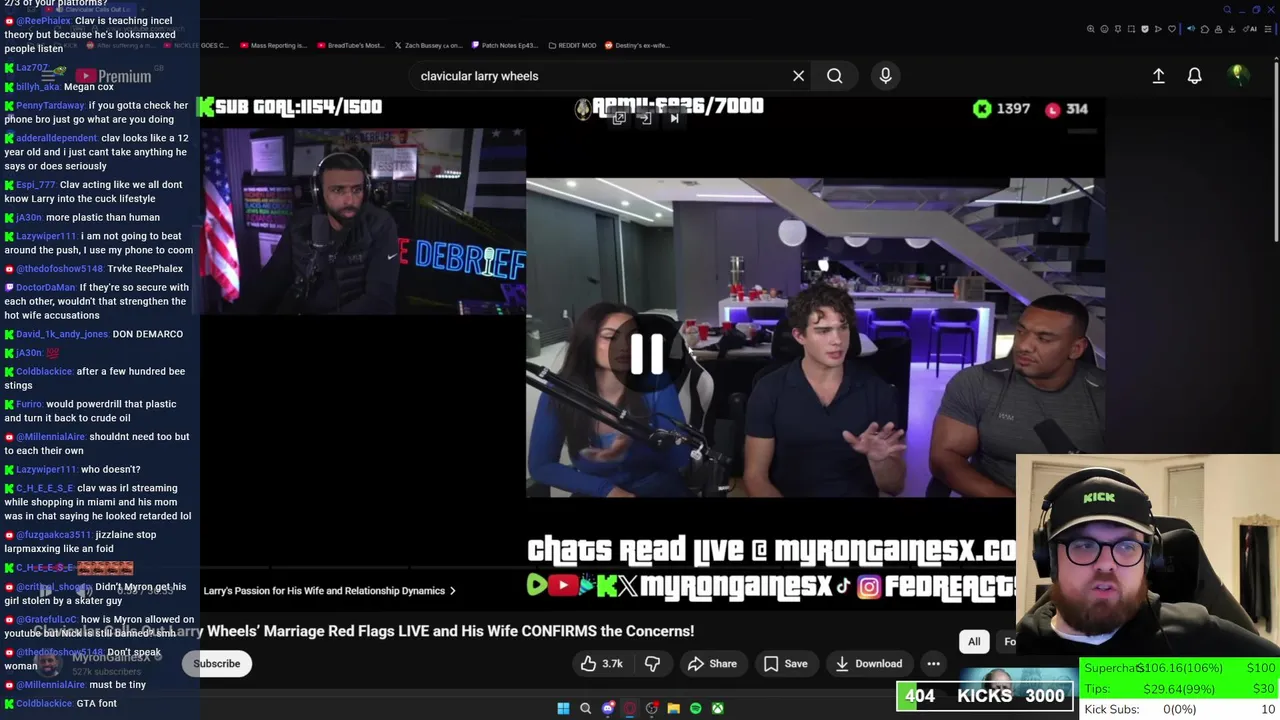Open the Destiny's ex-wife bookmark
Image resolution: width=1280 pixels, height=720 pixels.
(636, 45)
